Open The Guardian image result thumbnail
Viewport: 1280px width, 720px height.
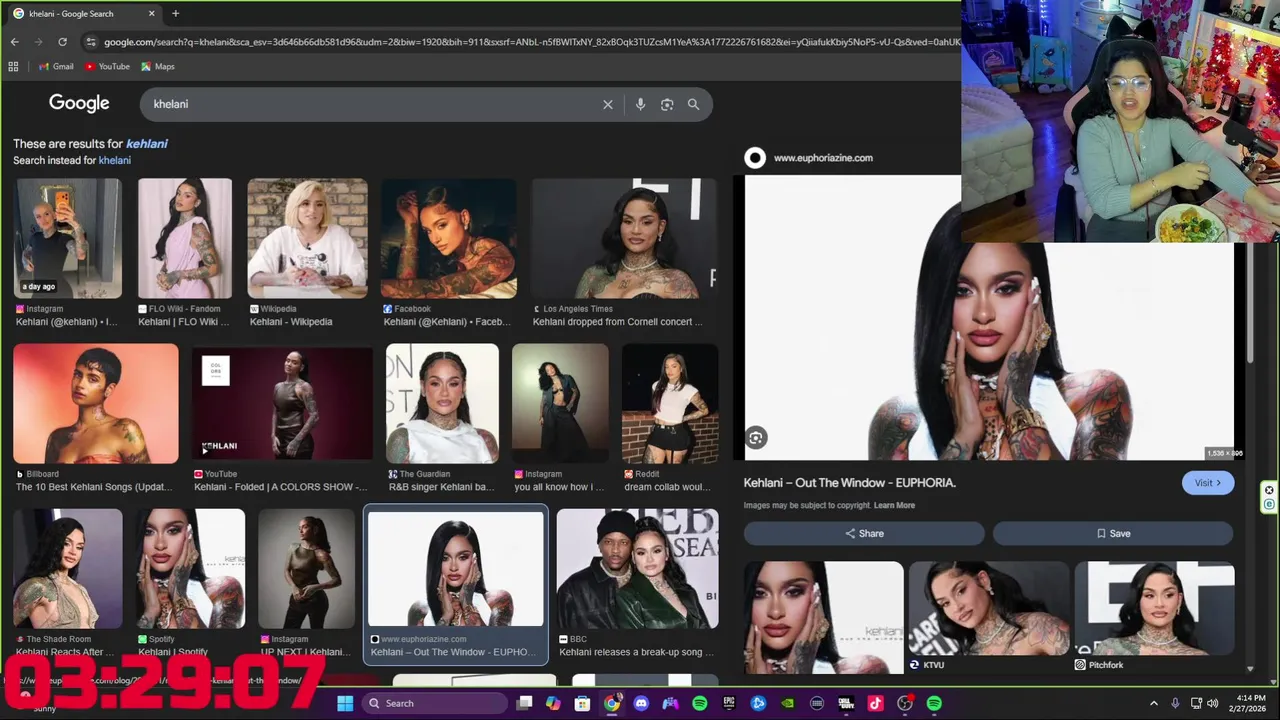[442, 404]
